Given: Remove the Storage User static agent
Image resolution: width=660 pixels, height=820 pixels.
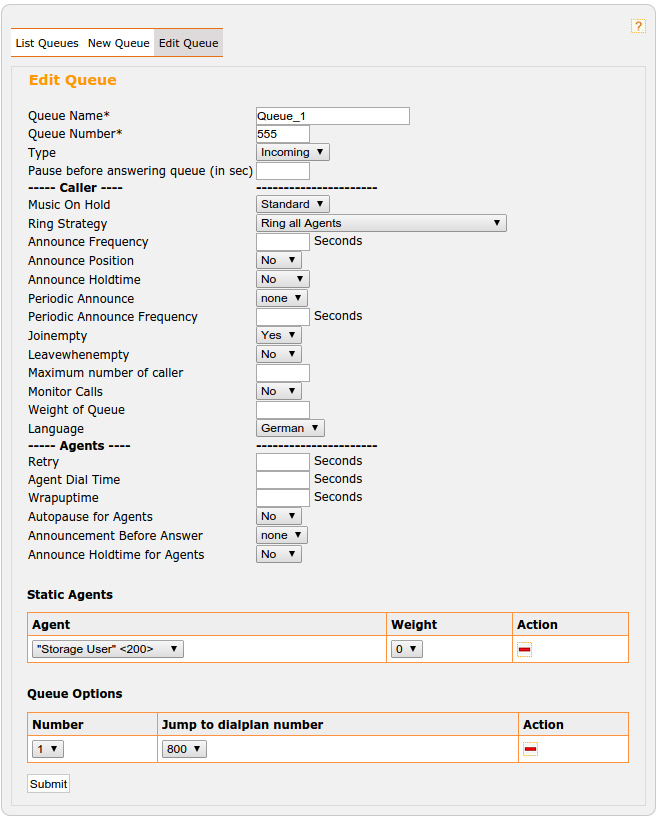Looking at the screenshot, I should (x=524, y=649).
